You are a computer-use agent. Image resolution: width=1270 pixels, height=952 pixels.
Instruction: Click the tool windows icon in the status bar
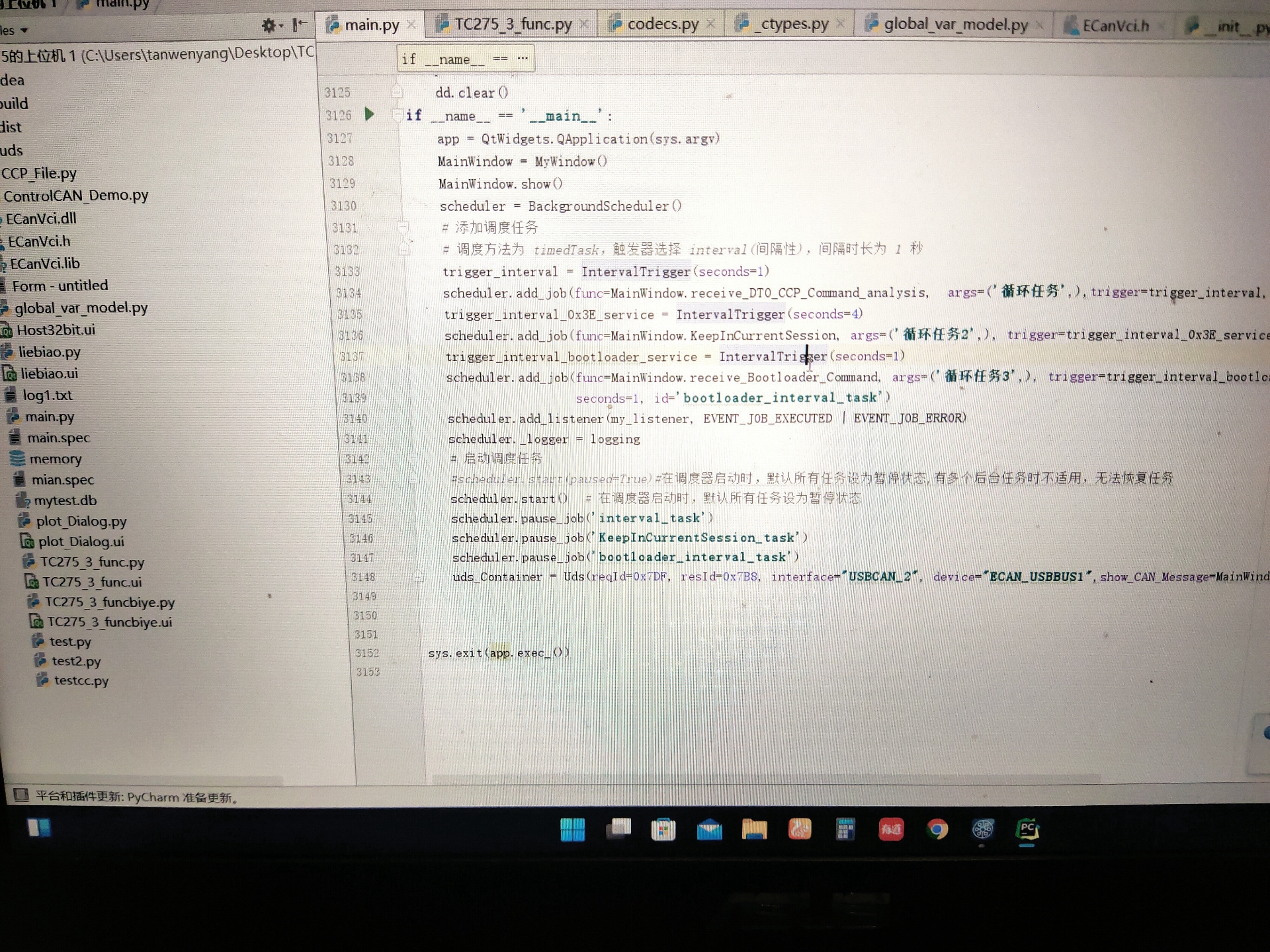[x=21, y=794]
